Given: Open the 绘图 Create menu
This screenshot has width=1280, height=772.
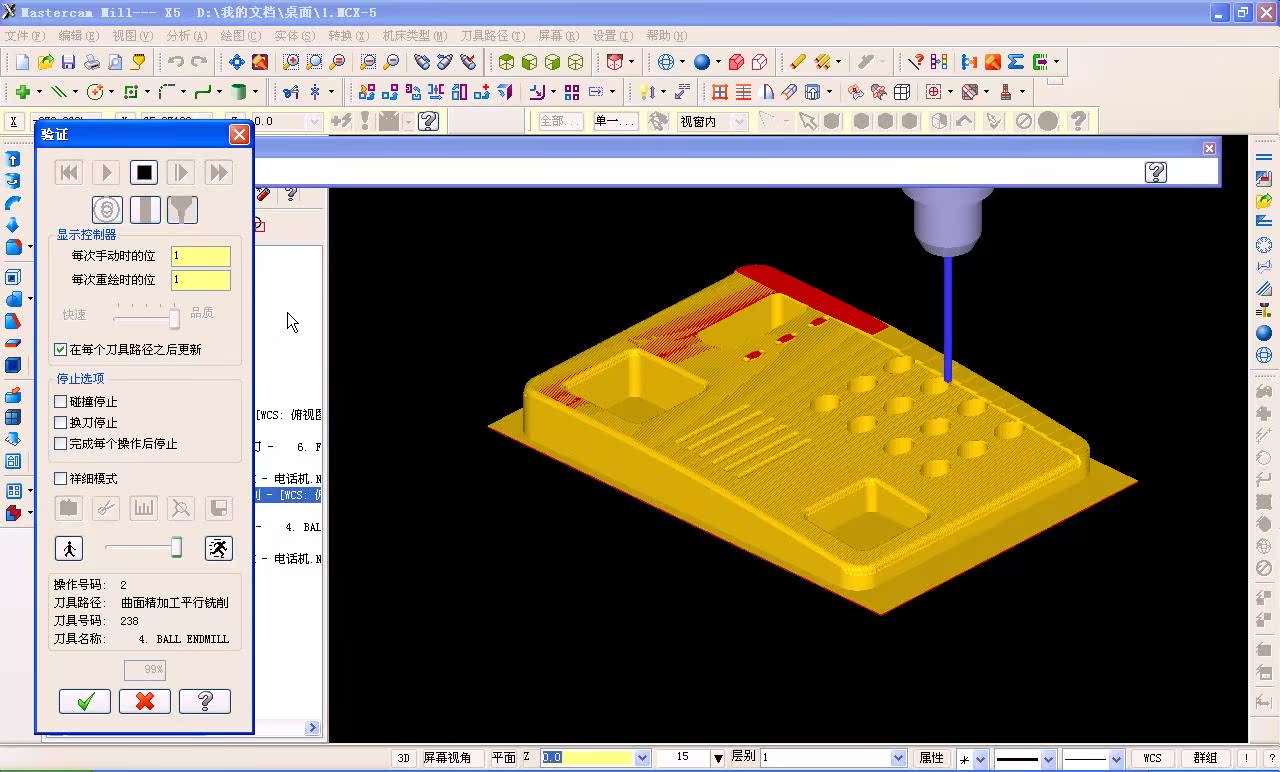Looking at the screenshot, I should pyautogui.click(x=240, y=36).
